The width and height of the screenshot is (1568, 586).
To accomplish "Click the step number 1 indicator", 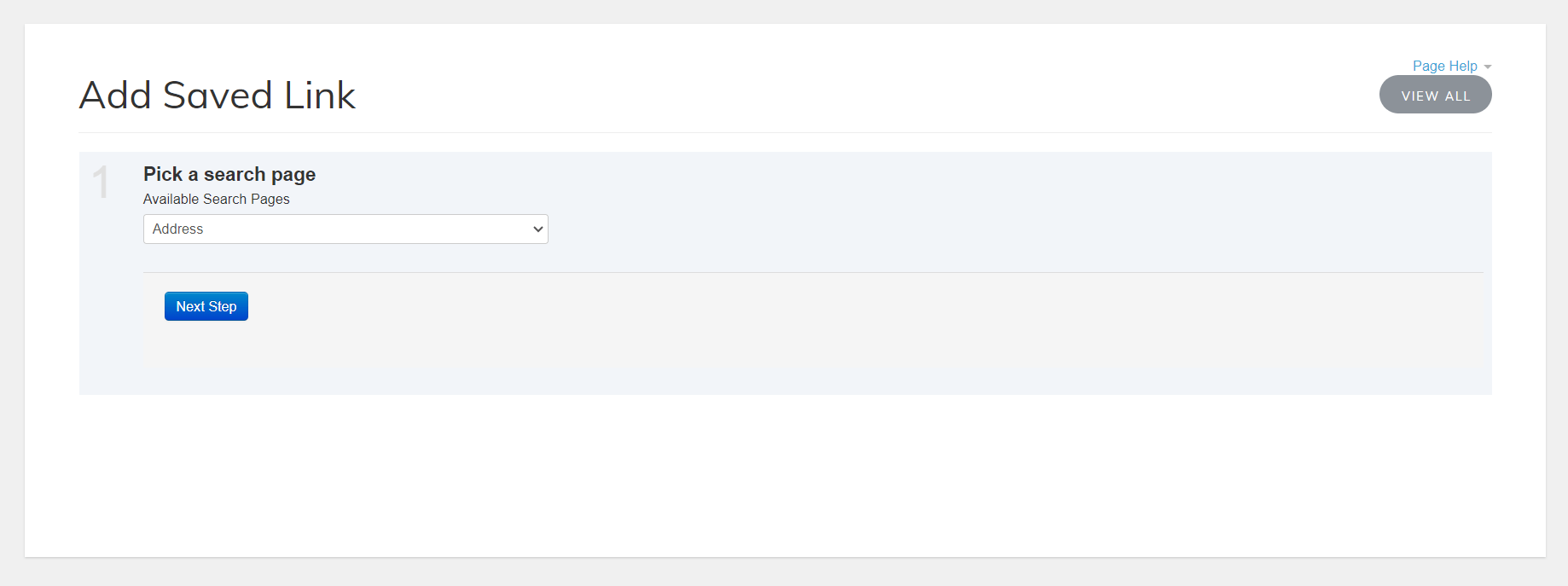I will point(101,183).
